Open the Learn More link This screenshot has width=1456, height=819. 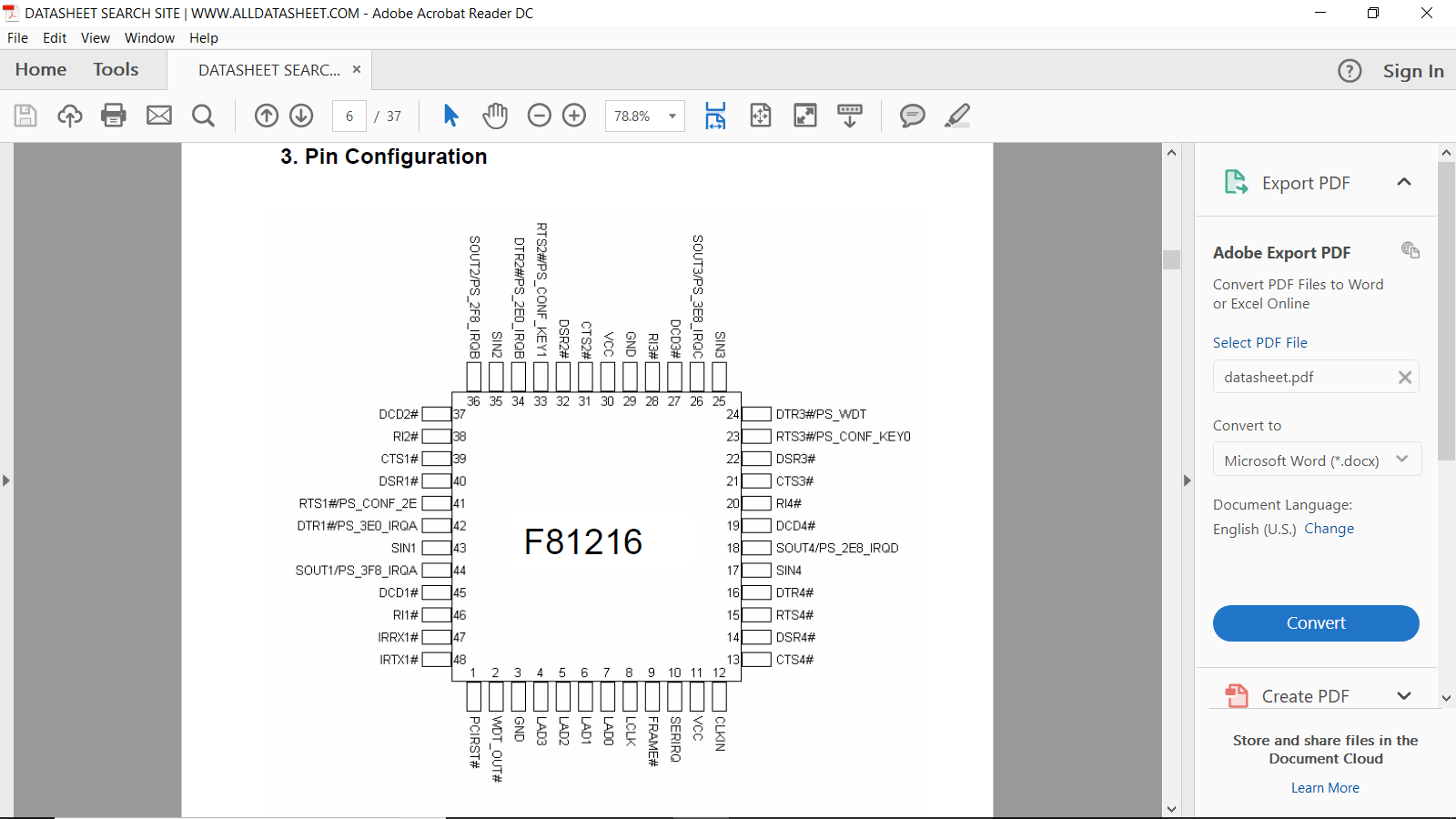coord(1325,788)
